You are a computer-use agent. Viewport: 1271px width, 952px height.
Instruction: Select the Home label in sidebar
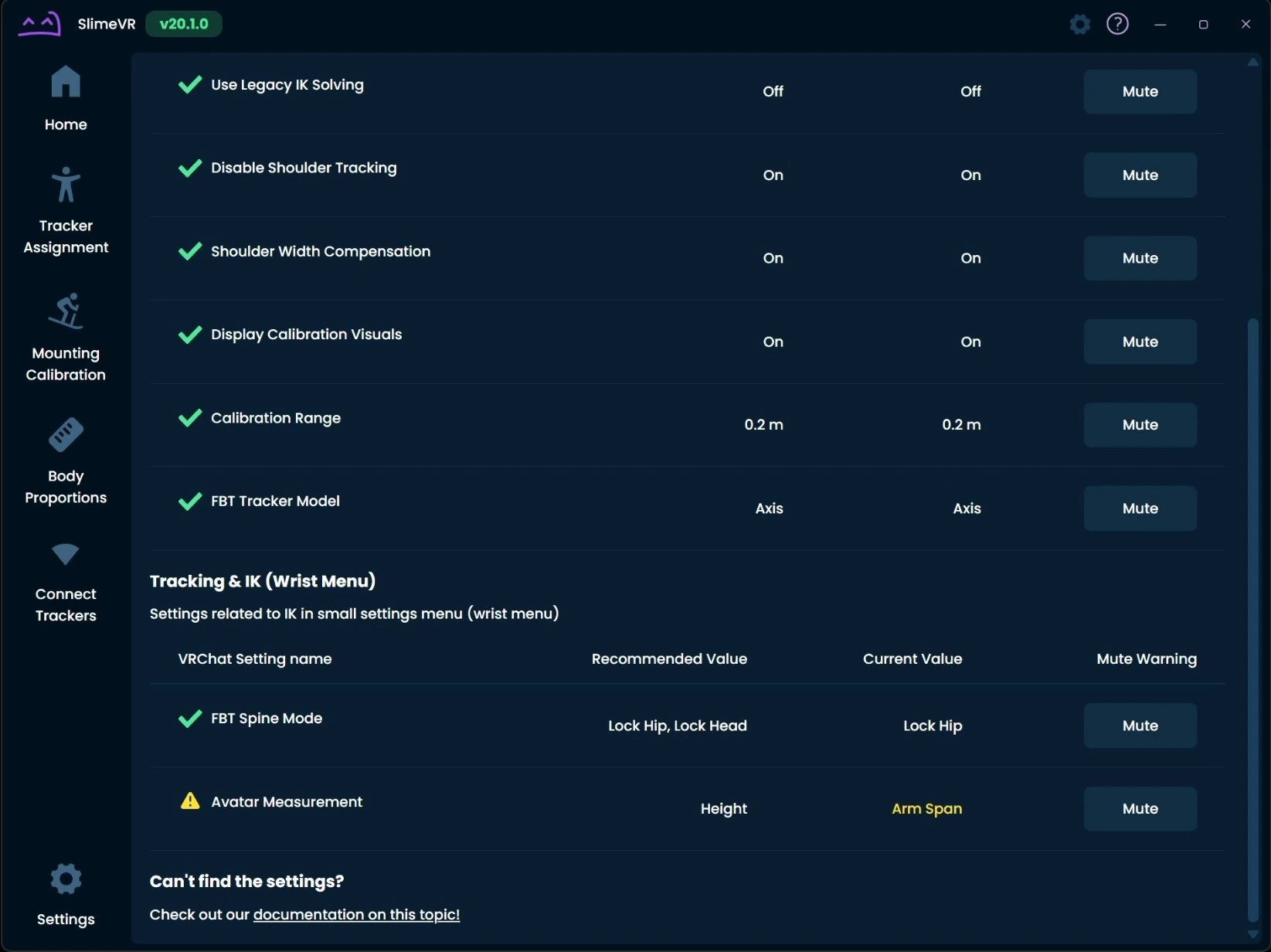coord(66,124)
